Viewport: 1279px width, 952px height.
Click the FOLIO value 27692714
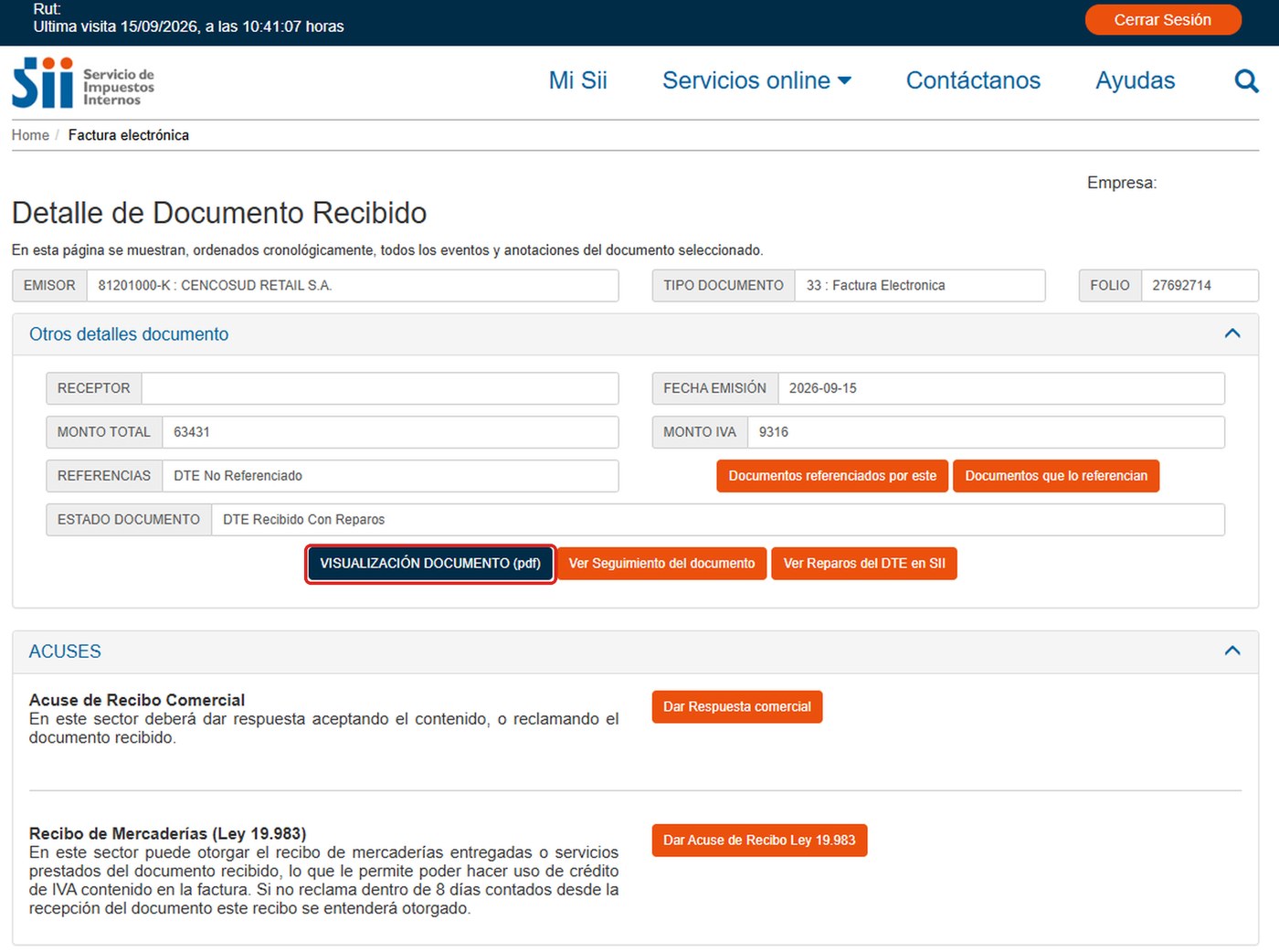coord(1200,285)
